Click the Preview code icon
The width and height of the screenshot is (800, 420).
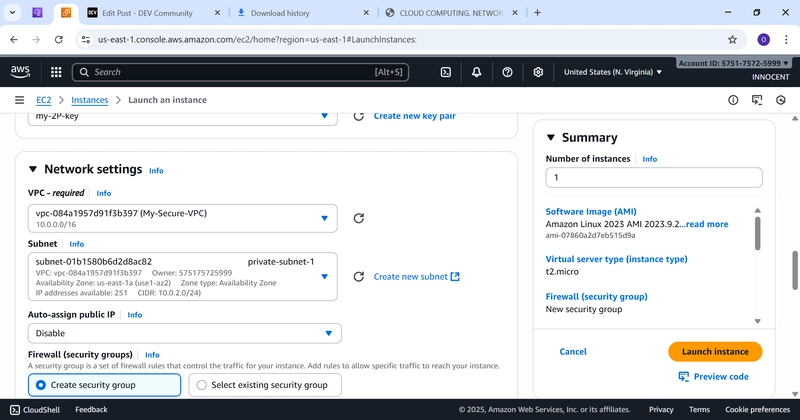tap(683, 377)
